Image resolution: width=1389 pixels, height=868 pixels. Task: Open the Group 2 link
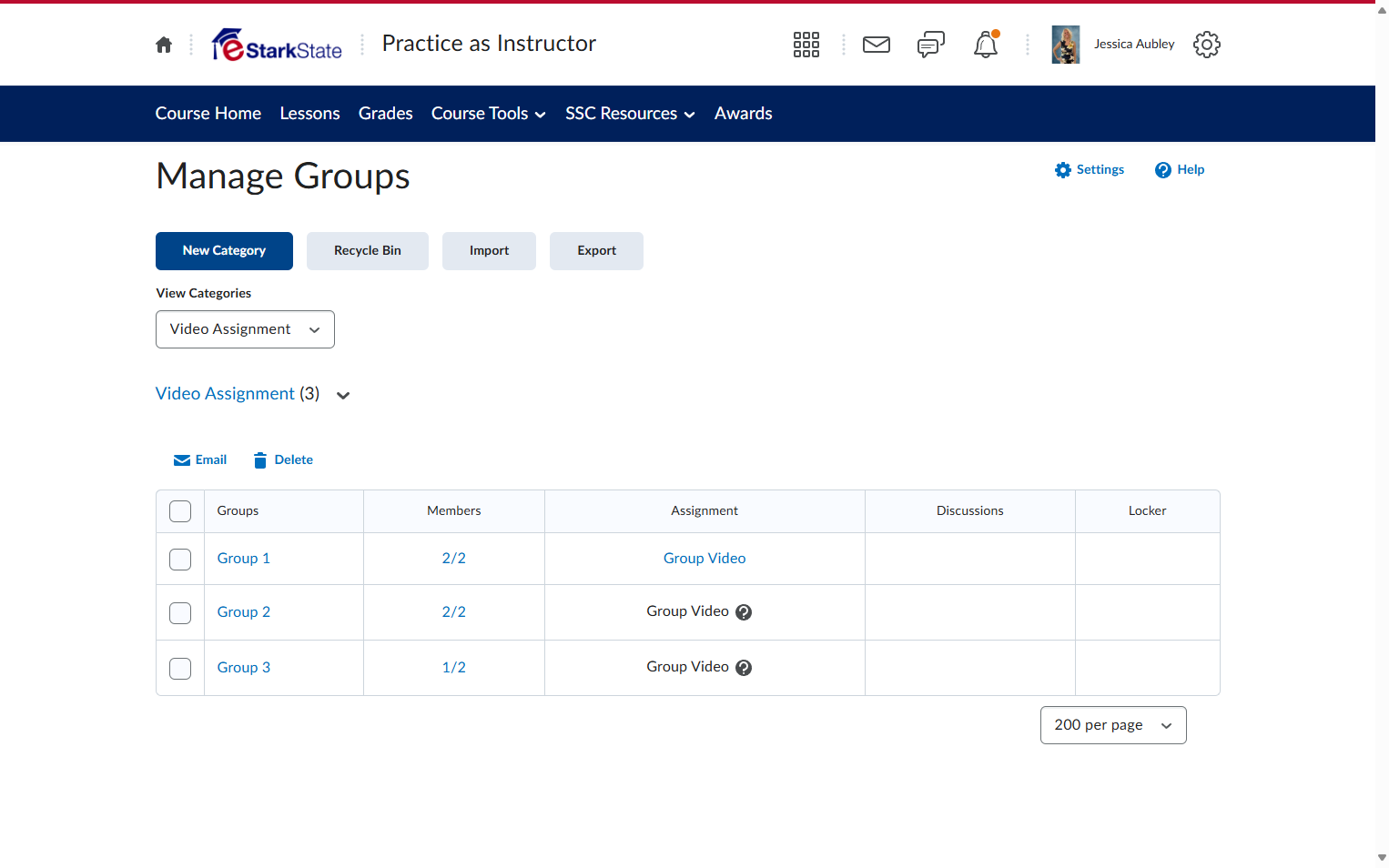point(244,612)
